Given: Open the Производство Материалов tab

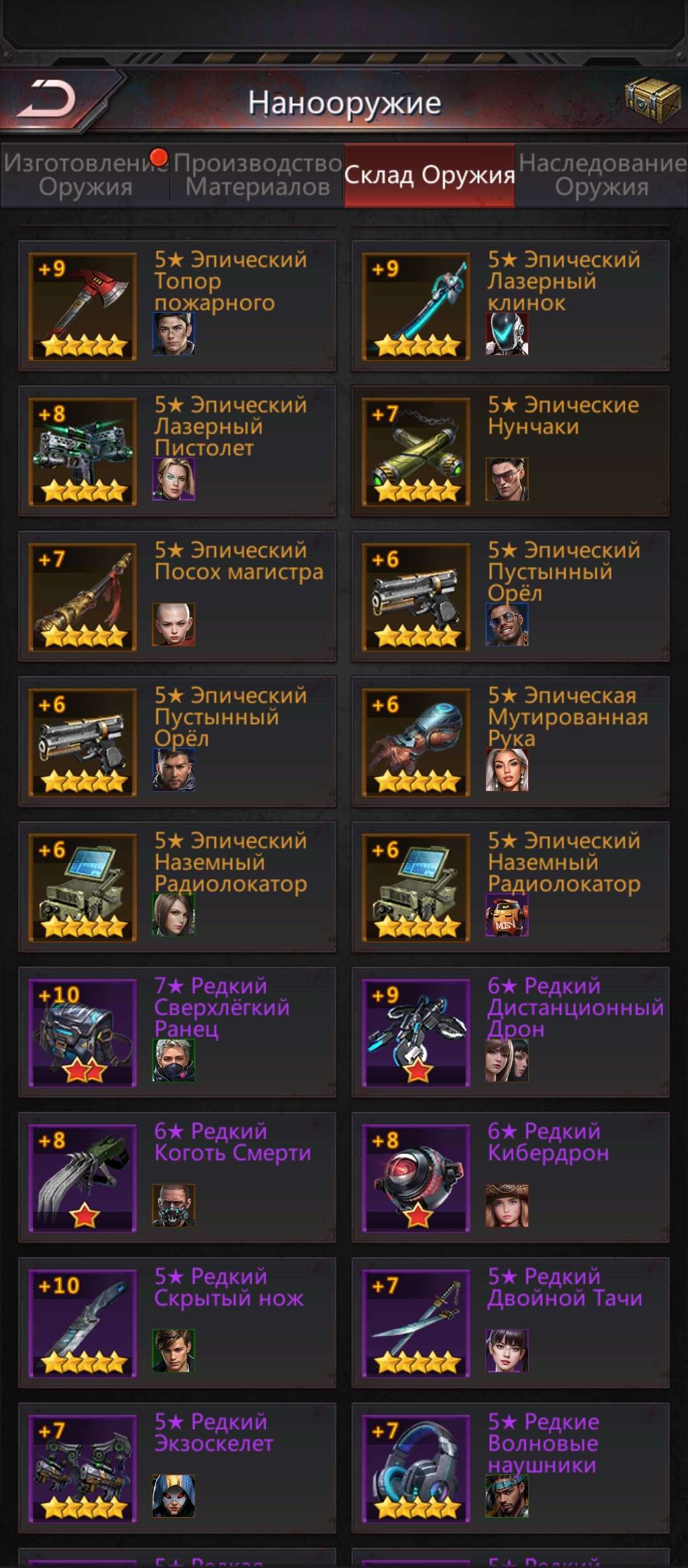Looking at the screenshot, I should click(257, 175).
